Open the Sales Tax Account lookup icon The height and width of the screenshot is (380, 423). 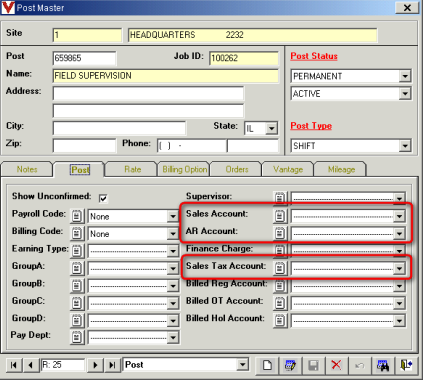(280, 268)
